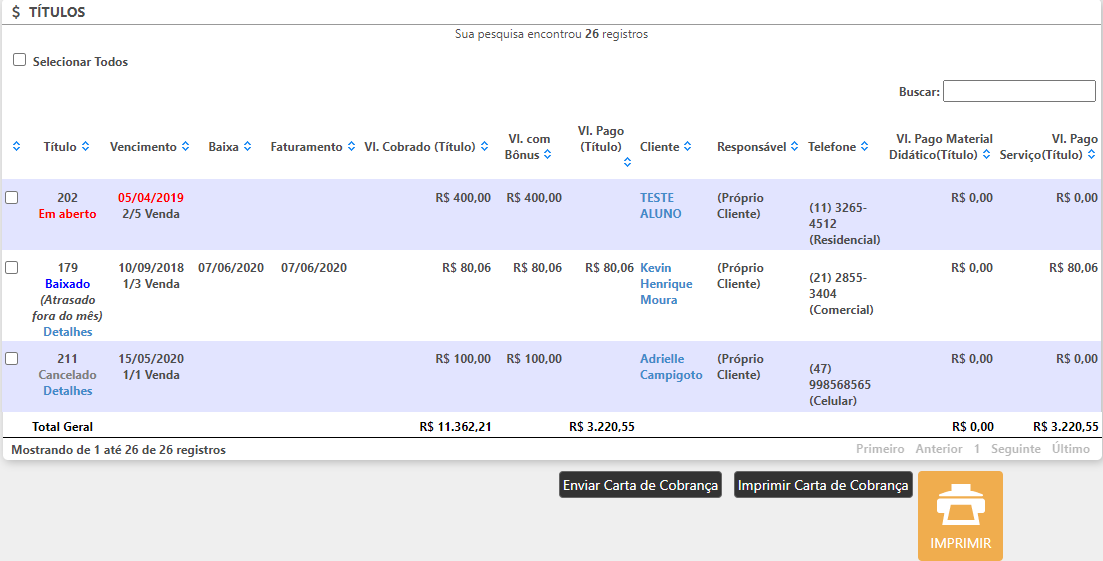Focus the Buscar search field
This screenshot has height=561, width=1103.
click(x=1019, y=91)
